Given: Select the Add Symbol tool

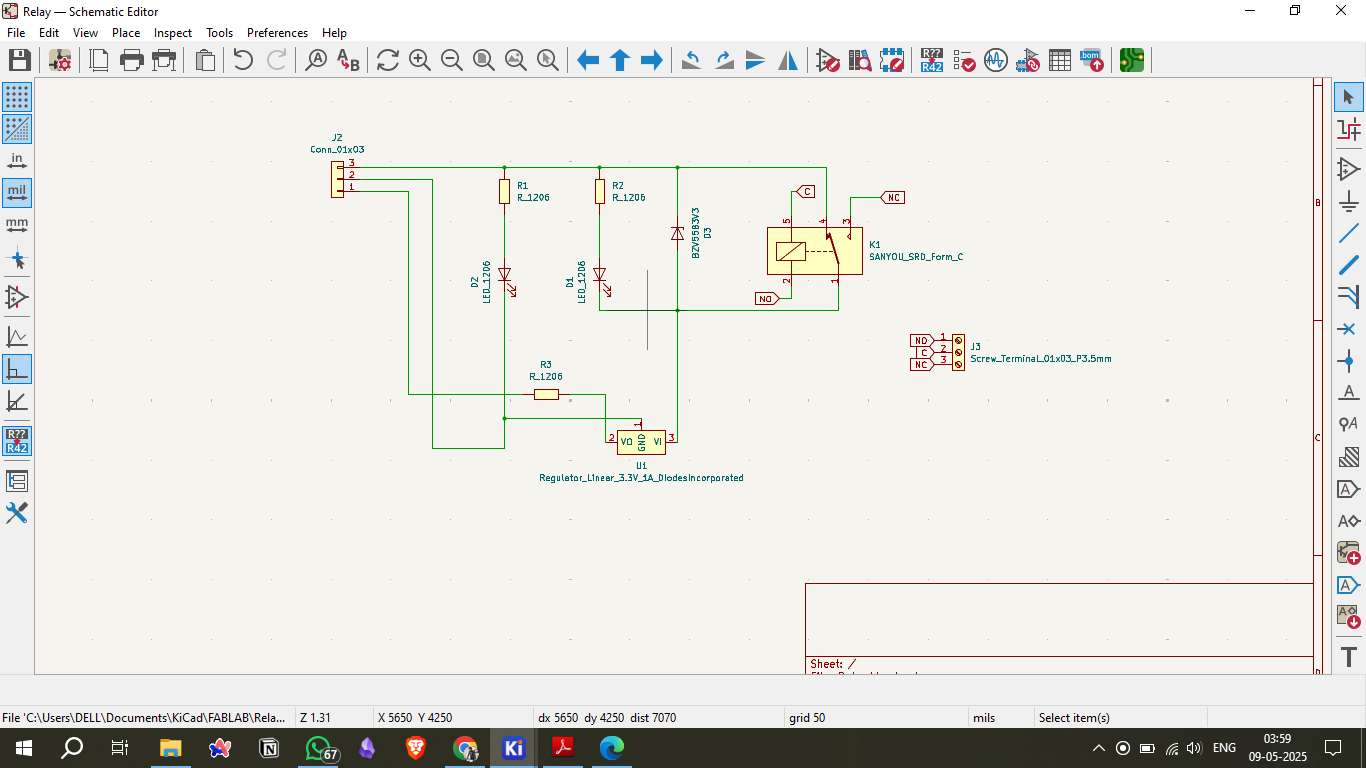Looking at the screenshot, I should click(1349, 169).
